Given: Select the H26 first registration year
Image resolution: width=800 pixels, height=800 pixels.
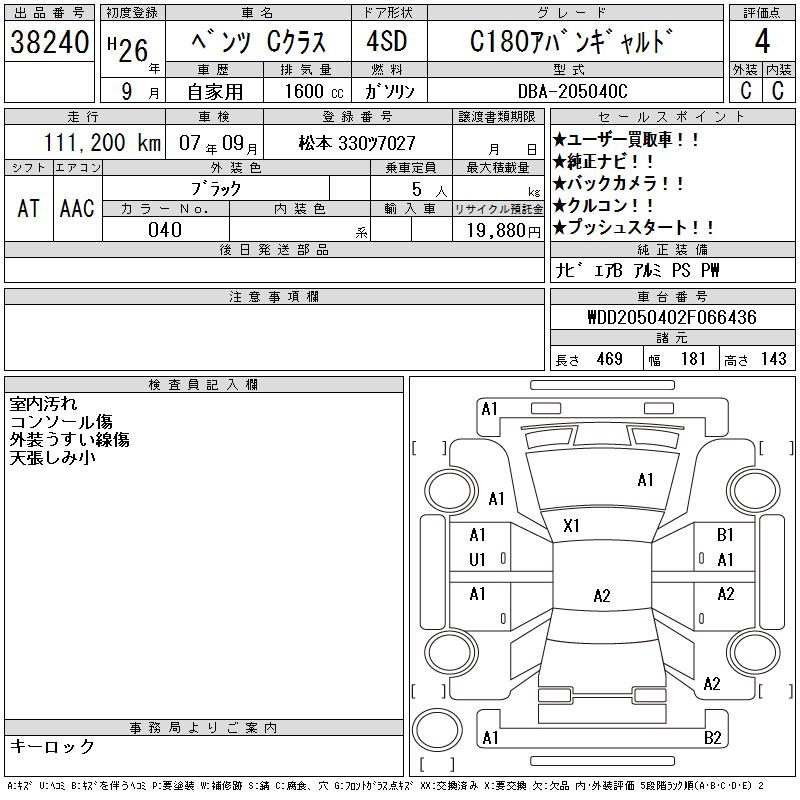Looking at the screenshot, I should pyautogui.click(x=128, y=50).
